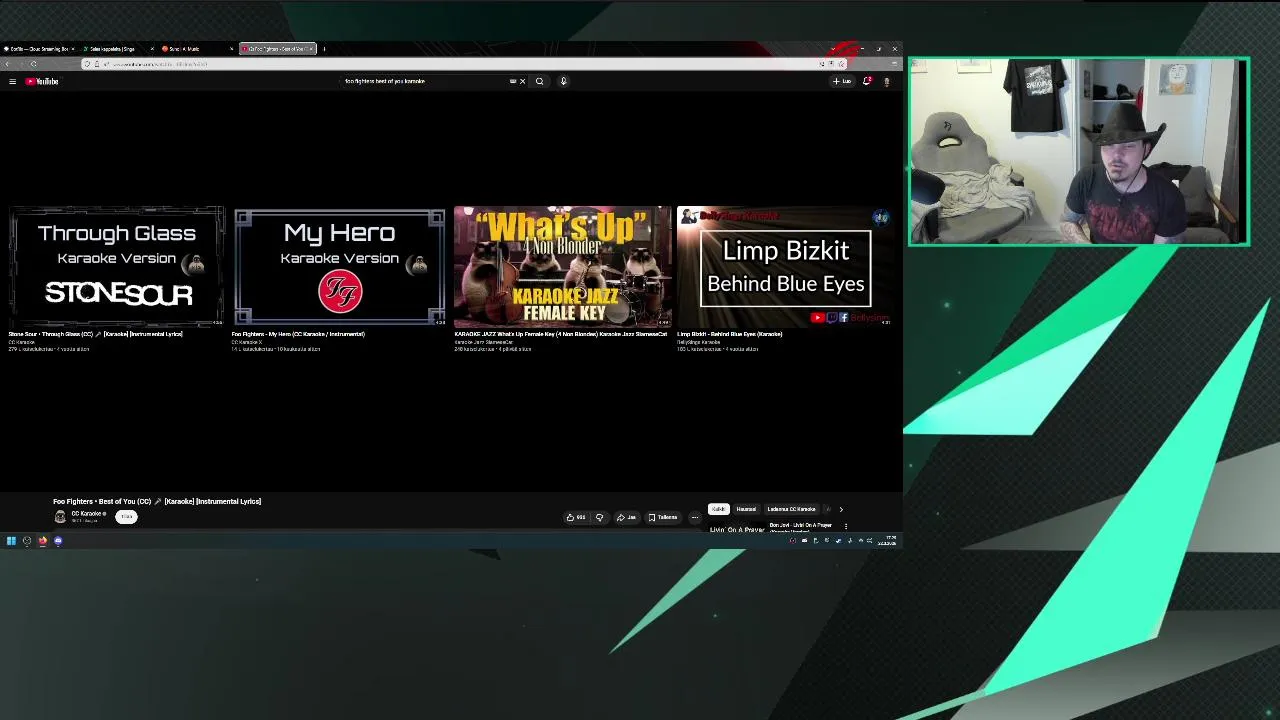Image resolution: width=1280 pixels, height=720 pixels.
Task: Open the KARAOKE JAZZ What's Up video title
Action: click(561, 334)
